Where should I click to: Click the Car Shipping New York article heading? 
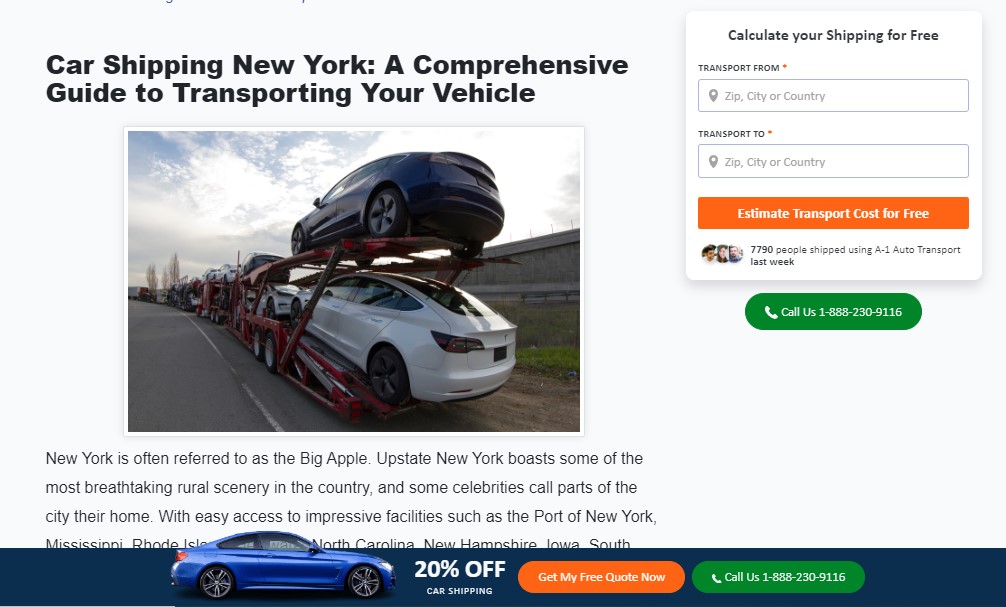click(x=337, y=79)
